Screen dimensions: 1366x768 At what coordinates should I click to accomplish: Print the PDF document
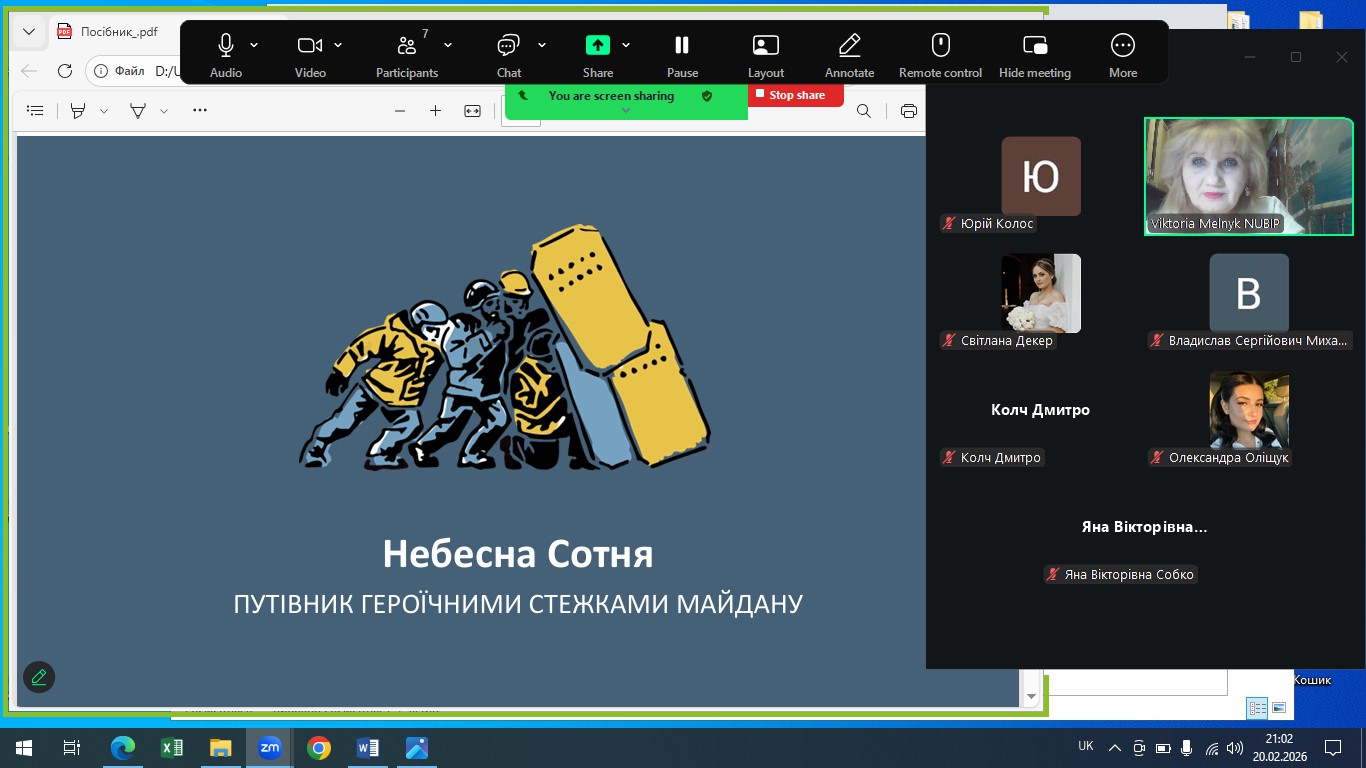908,111
